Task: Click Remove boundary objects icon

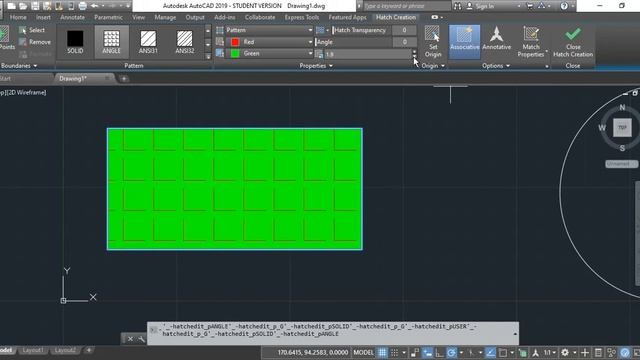Action: 22,42
